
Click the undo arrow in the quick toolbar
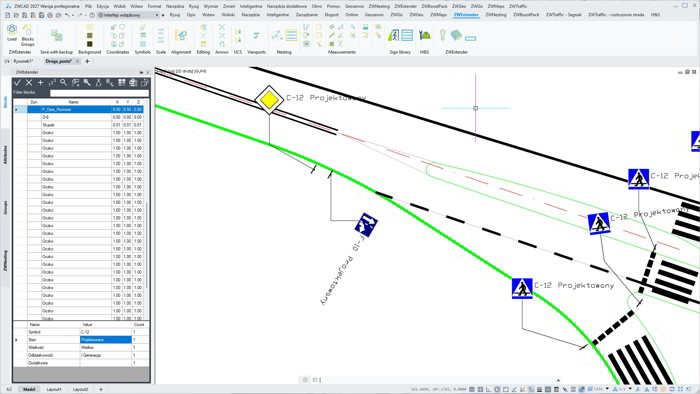pyautogui.click(x=67, y=15)
